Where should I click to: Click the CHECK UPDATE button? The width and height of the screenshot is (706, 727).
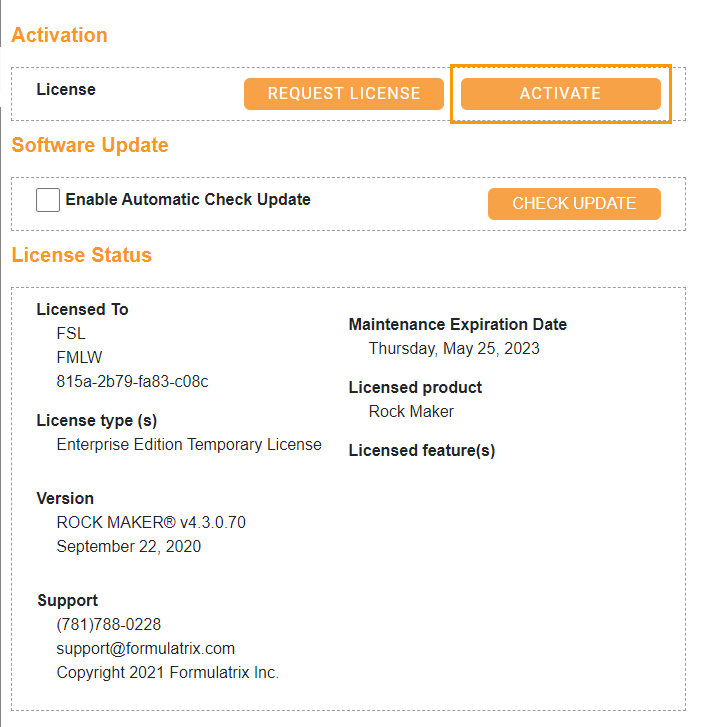(x=574, y=204)
